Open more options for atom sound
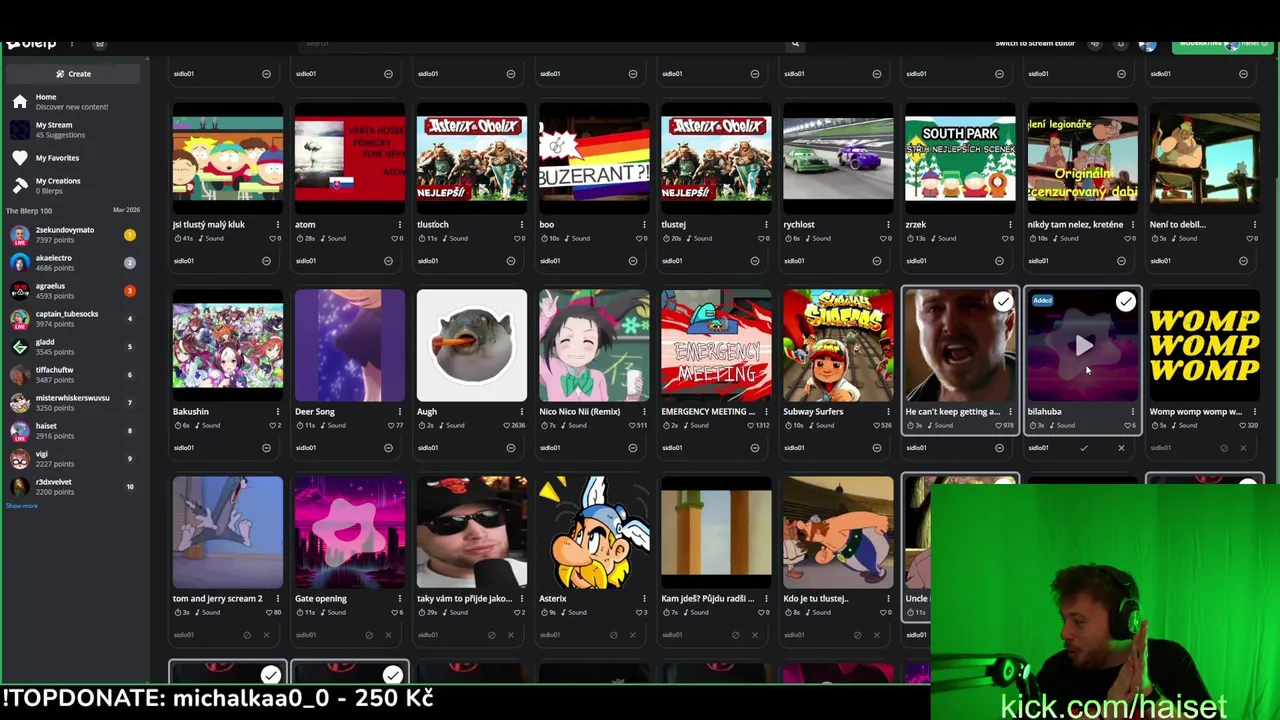The width and height of the screenshot is (1280, 720). tap(399, 225)
